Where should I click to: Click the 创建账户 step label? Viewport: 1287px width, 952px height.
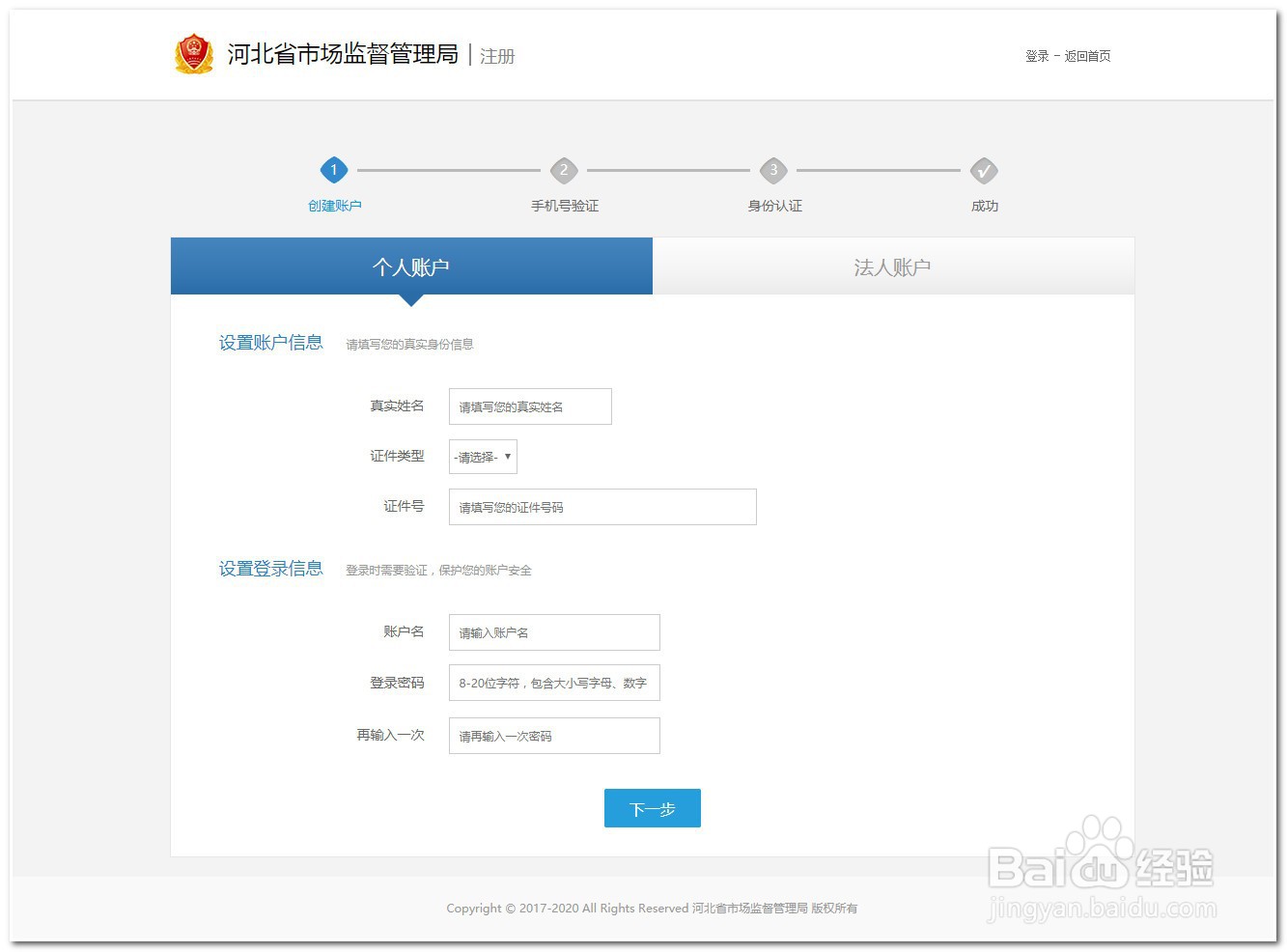click(334, 205)
